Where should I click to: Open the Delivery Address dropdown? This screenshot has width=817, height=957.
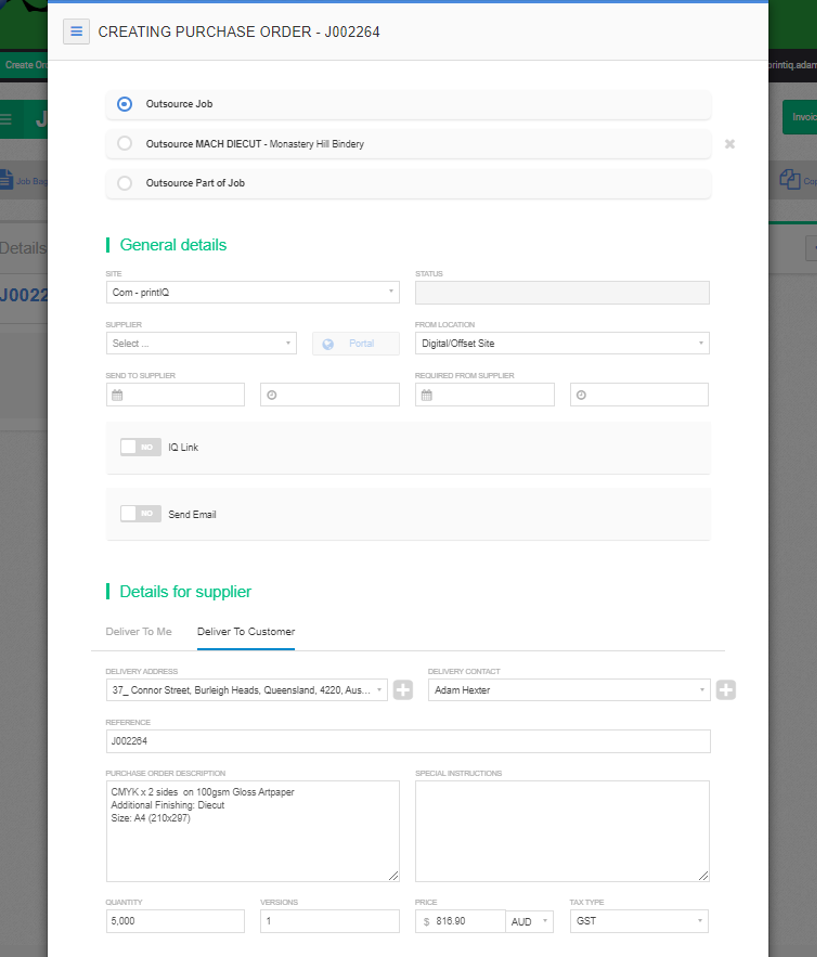coord(247,690)
